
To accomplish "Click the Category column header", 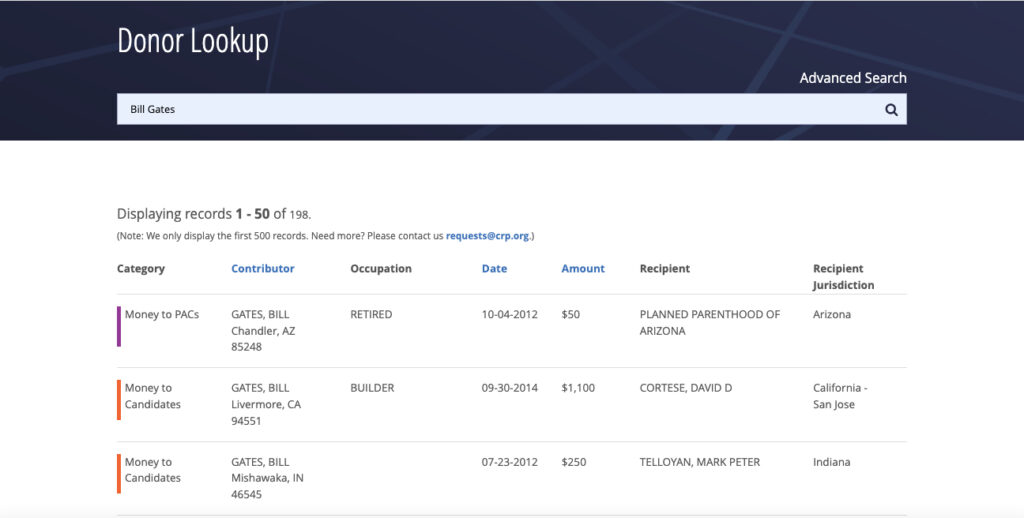I will tap(141, 268).
